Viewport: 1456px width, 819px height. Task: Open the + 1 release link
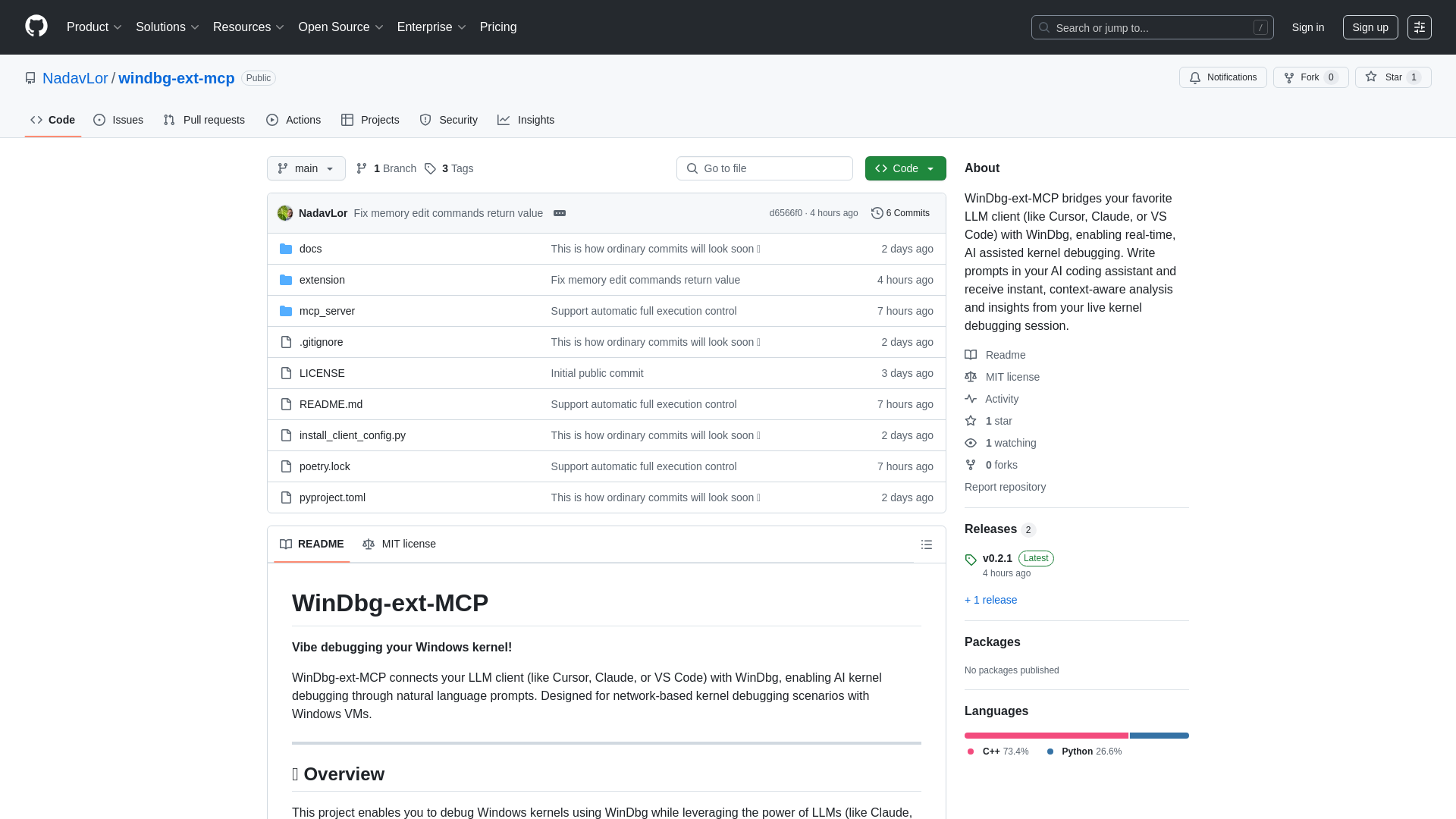point(990,600)
